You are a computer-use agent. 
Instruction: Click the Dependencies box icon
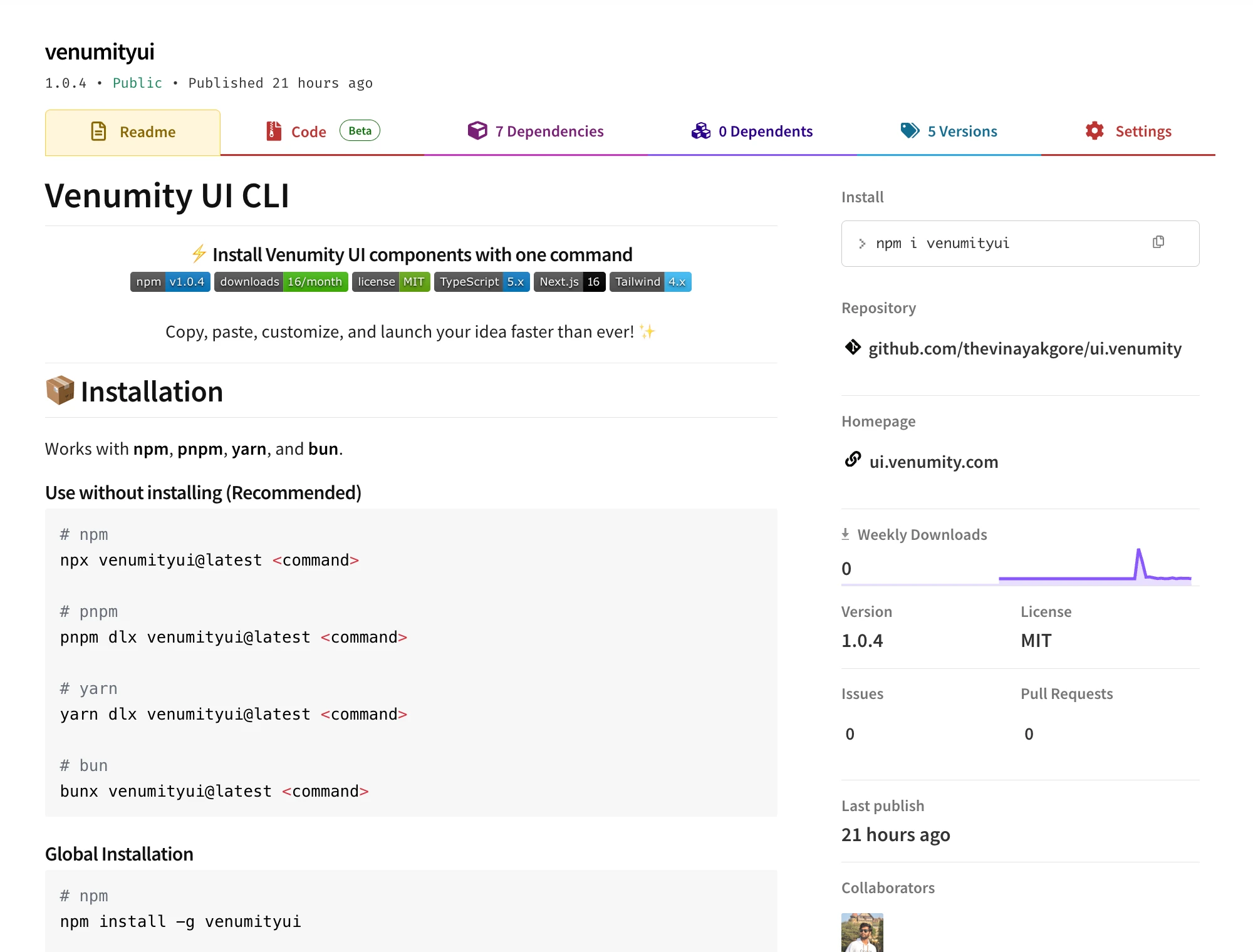(477, 130)
